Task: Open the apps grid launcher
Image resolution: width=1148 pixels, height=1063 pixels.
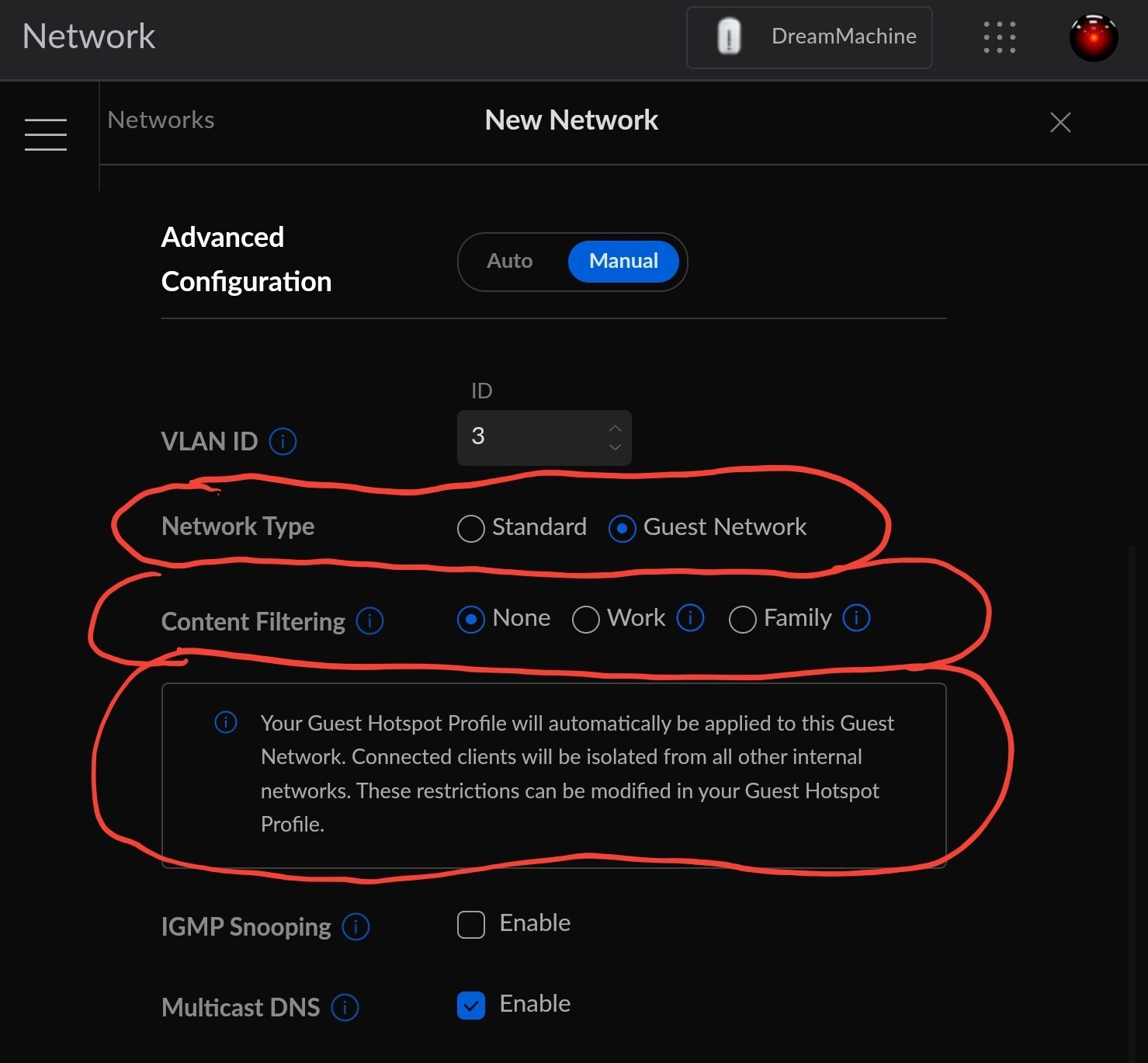Action: point(999,37)
